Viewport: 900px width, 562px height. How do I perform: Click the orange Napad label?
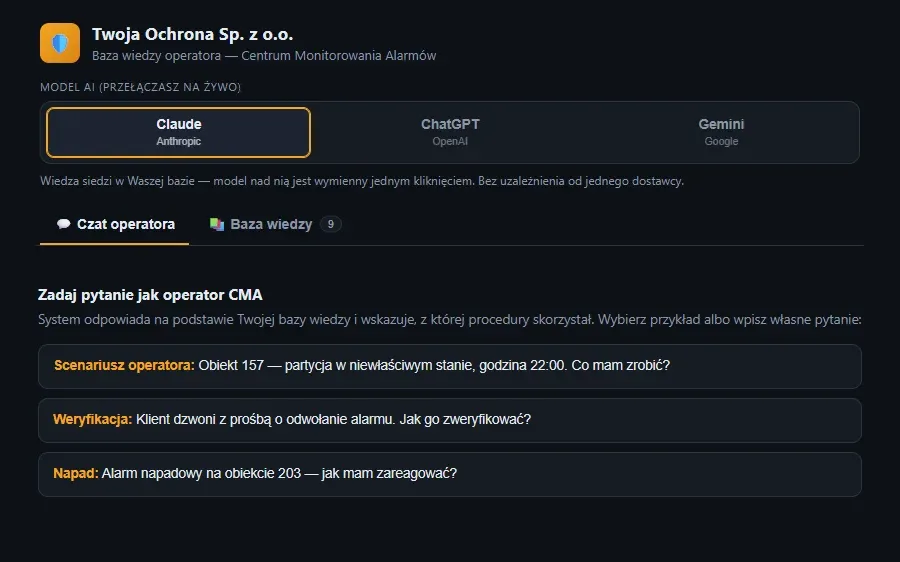tap(76, 473)
